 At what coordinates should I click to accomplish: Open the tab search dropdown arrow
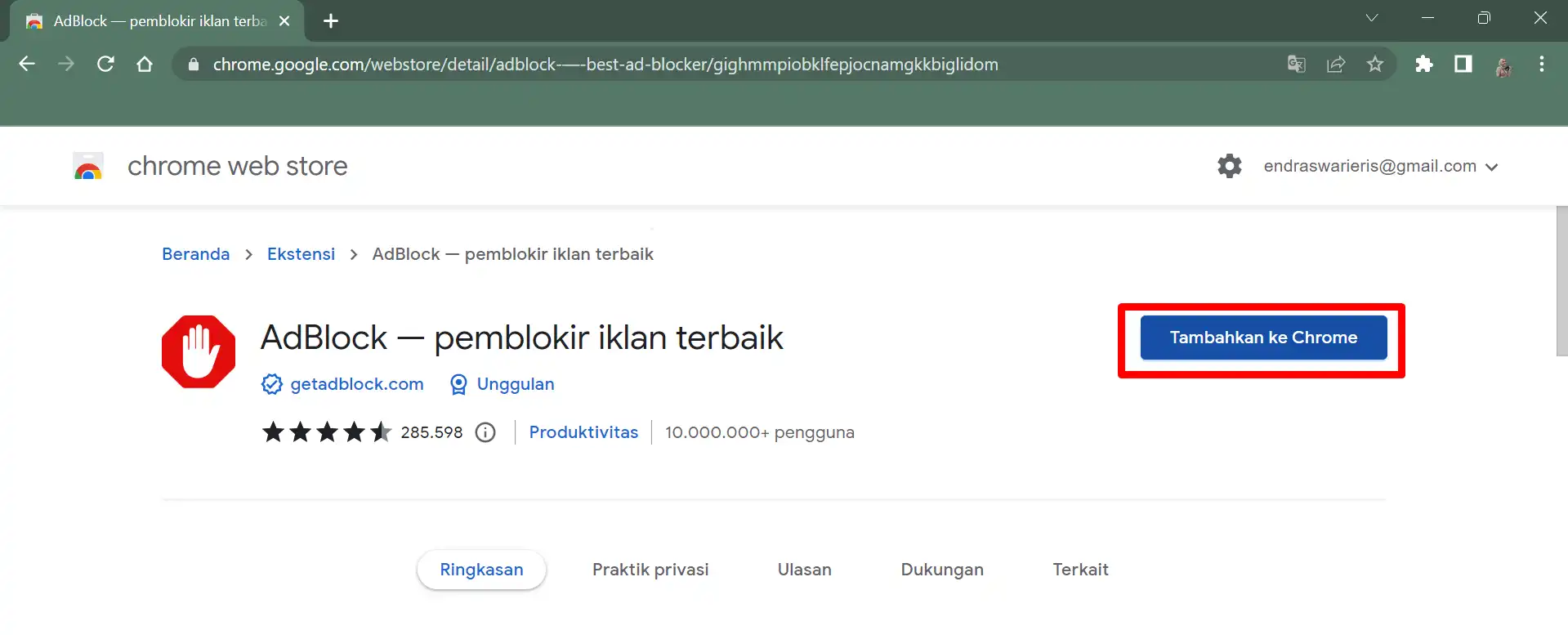pos(1372,18)
